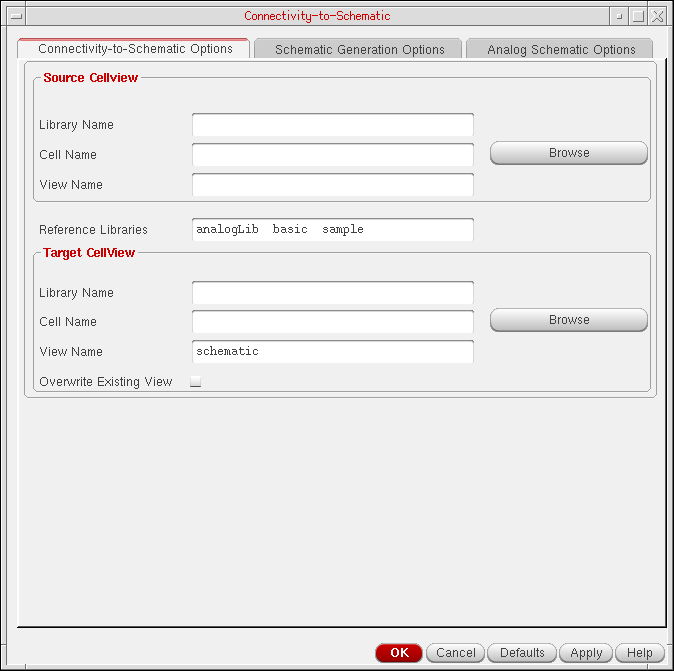Click the Reference Libraries label
674x671 pixels.
93,230
